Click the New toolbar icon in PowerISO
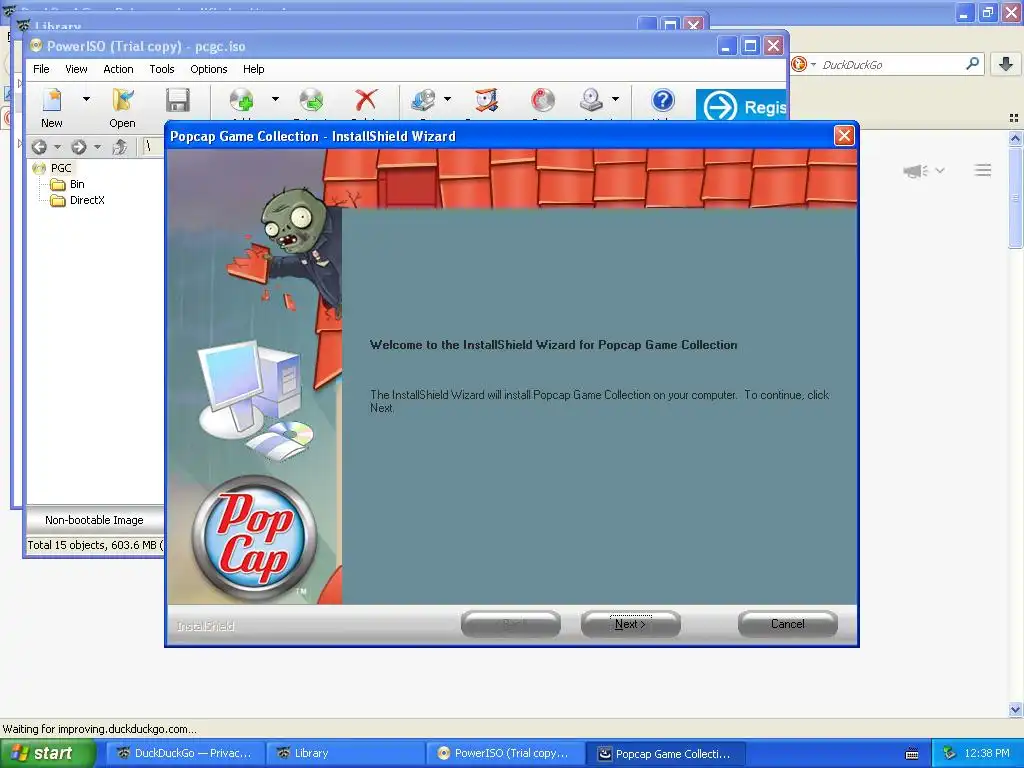This screenshot has height=768, width=1024. 52,101
